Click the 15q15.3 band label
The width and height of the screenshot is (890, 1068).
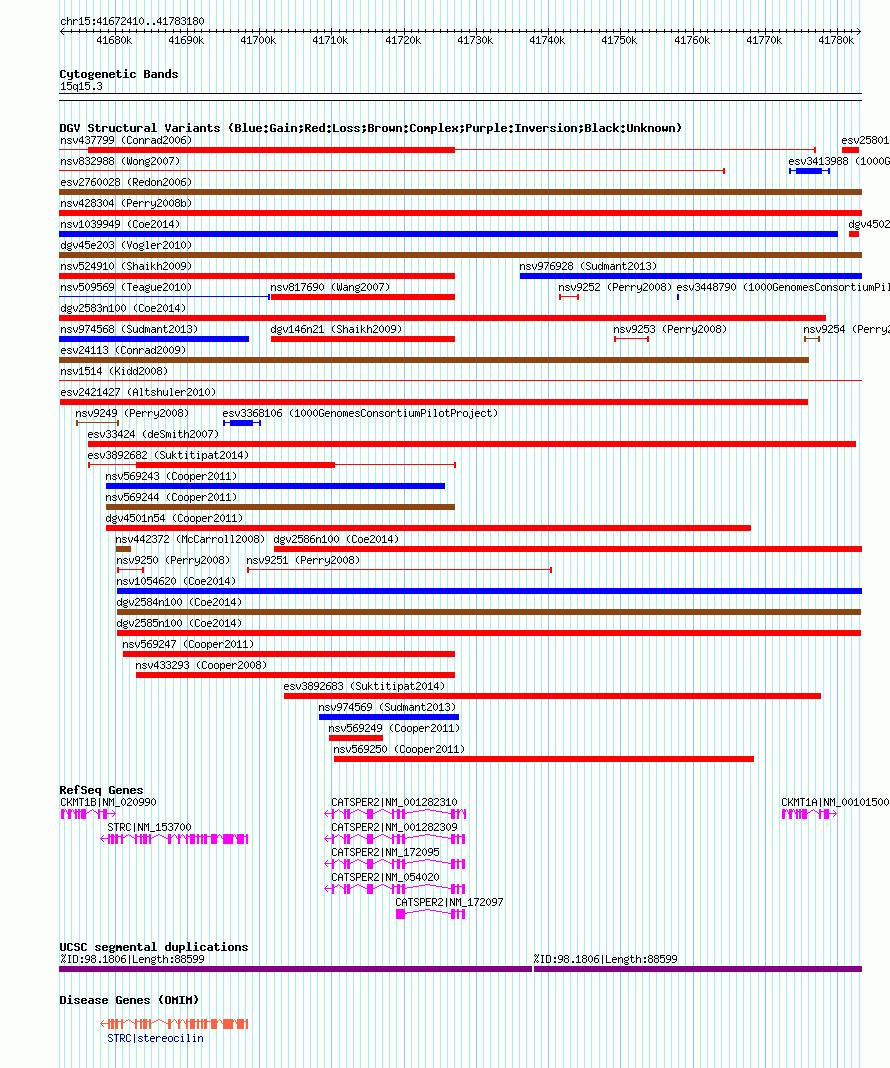(81, 87)
